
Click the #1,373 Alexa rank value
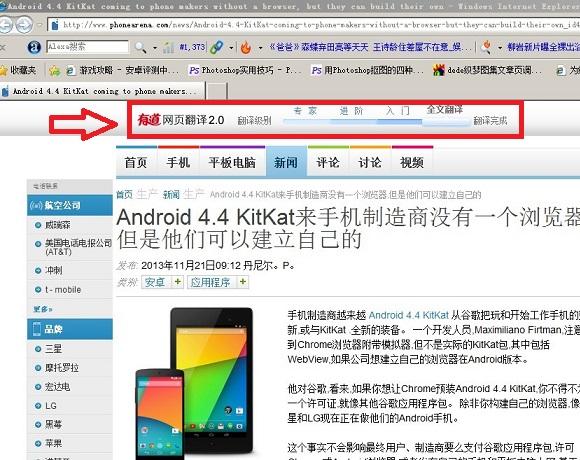(192, 47)
